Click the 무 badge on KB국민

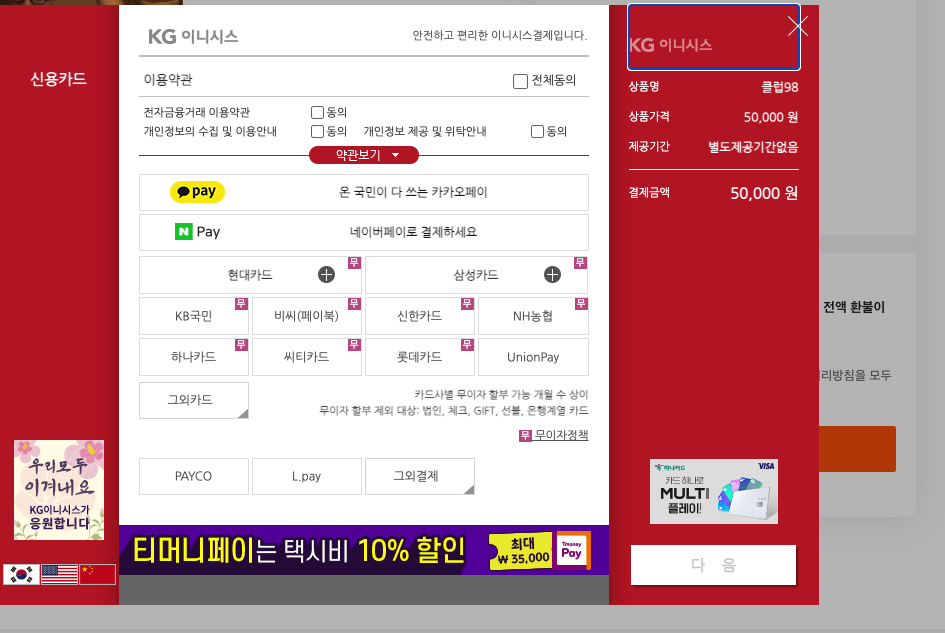click(242, 304)
